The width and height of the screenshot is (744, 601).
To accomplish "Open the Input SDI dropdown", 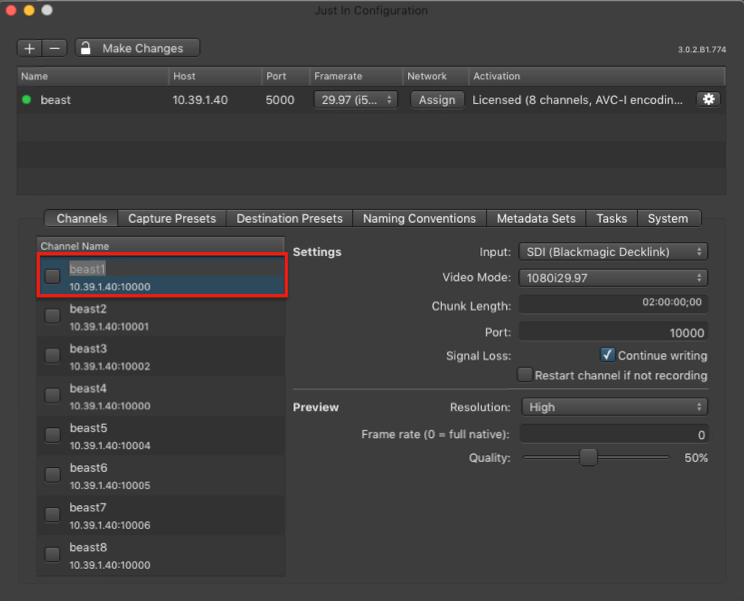I will 613,252.
